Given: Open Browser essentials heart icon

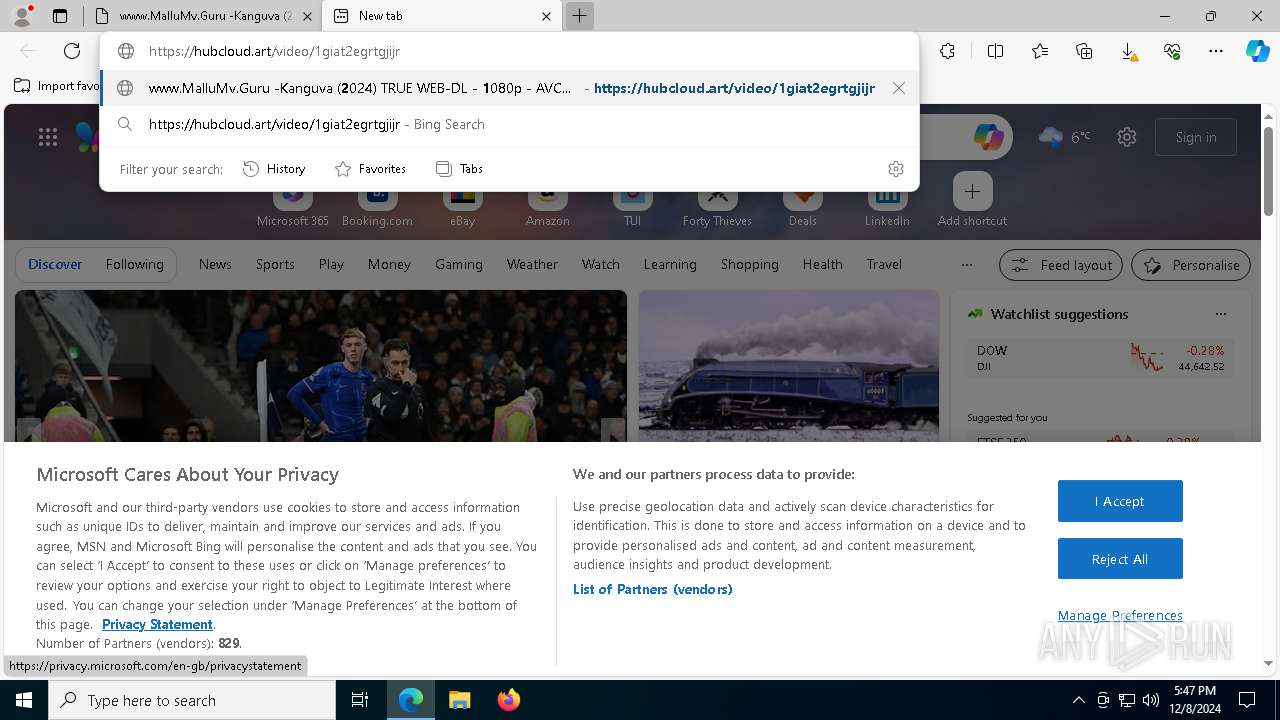Looking at the screenshot, I should (x=1172, y=51).
